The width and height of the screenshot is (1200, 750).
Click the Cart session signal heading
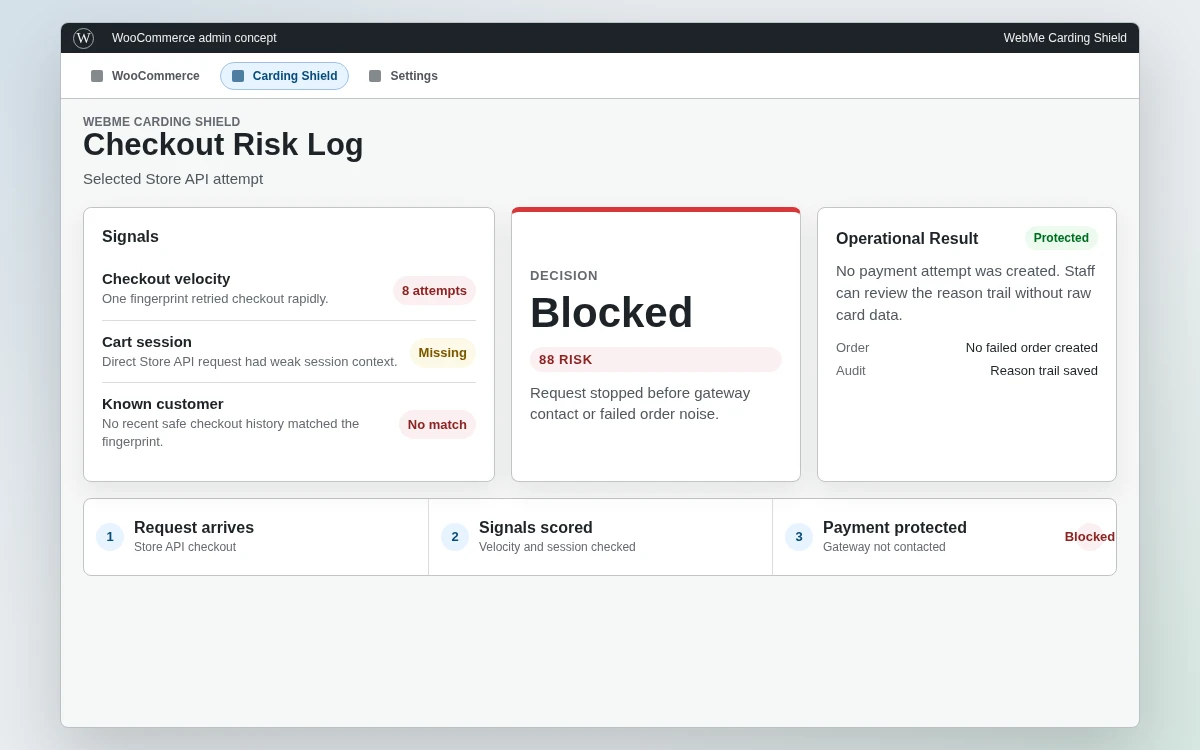pyautogui.click(x=147, y=341)
